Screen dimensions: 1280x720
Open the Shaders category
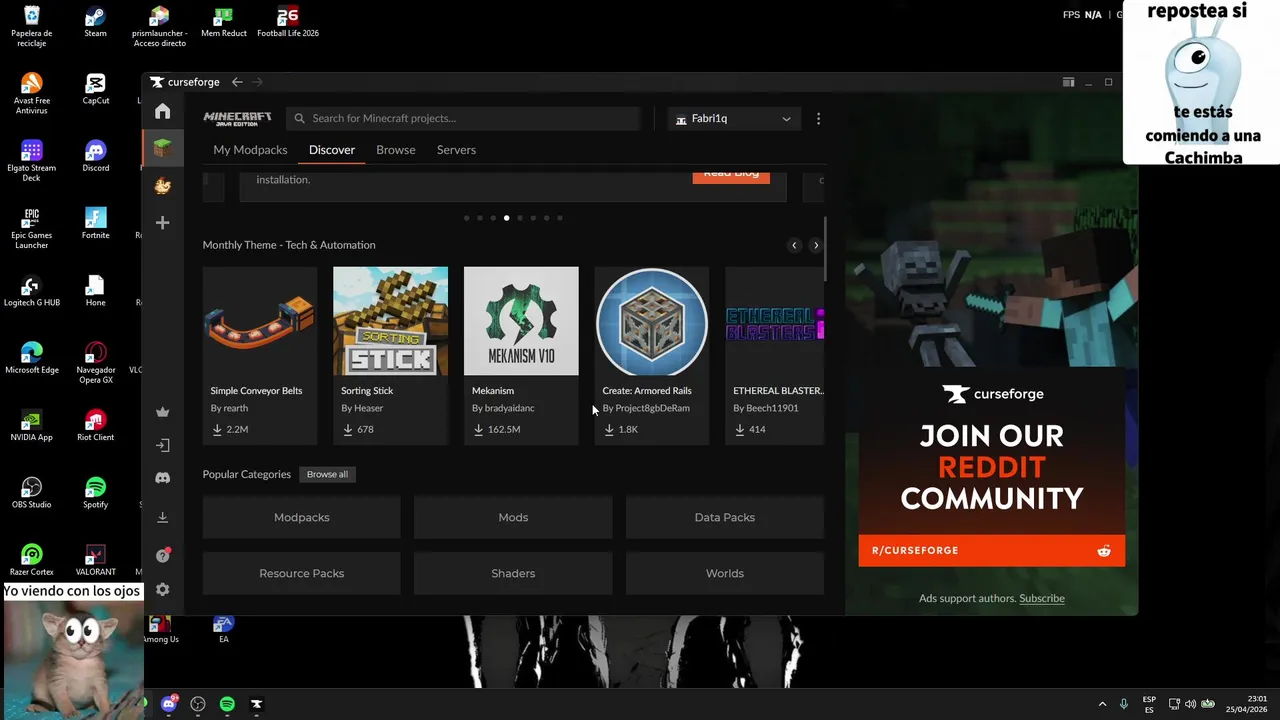pyautogui.click(x=513, y=573)
